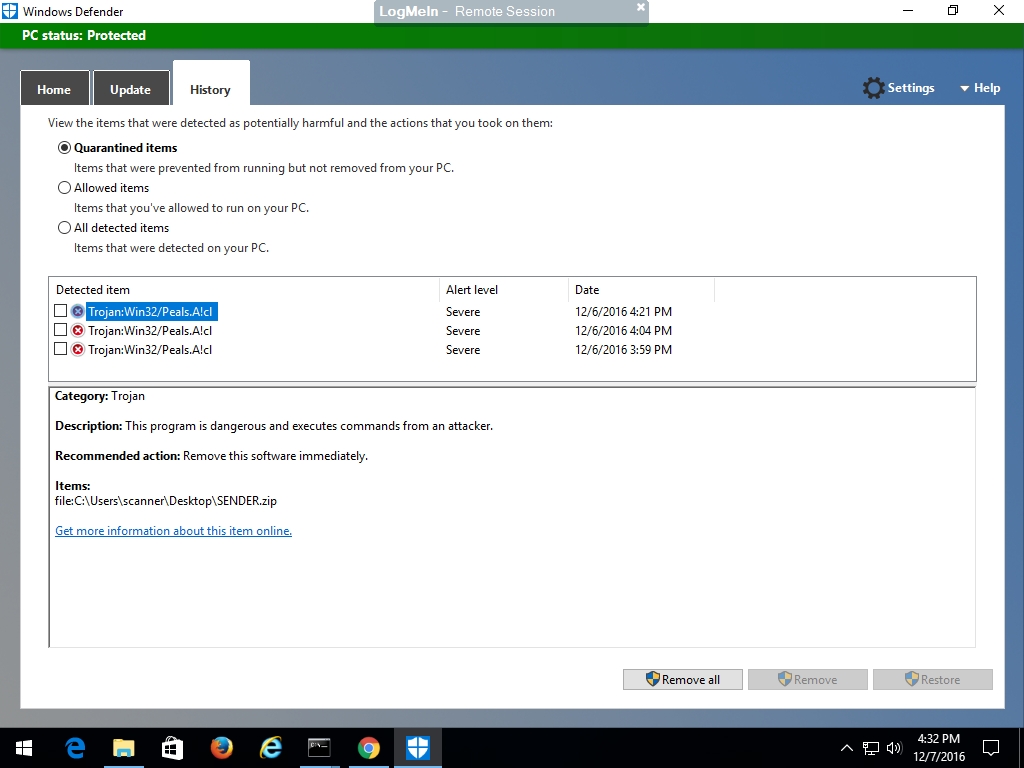Open the volume control tray icon
The height and width of the screenshot is (768, 1024).
click(x=894, y=748)
